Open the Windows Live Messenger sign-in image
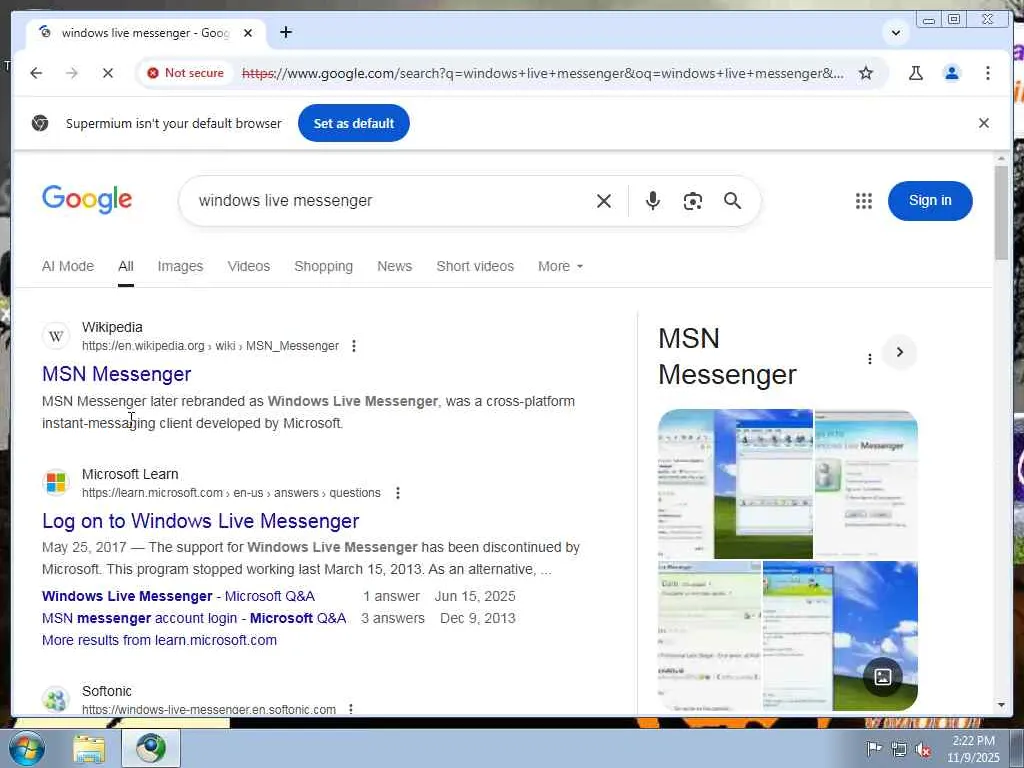The image size is (1024, 768). 866,484
